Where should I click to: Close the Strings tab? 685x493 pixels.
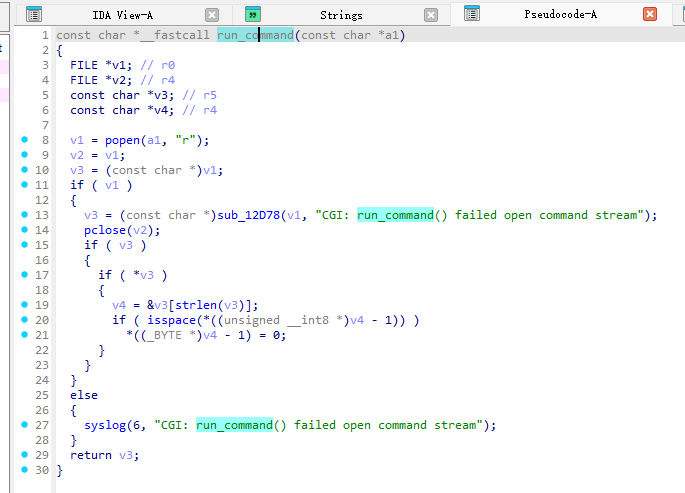[431, 15]
